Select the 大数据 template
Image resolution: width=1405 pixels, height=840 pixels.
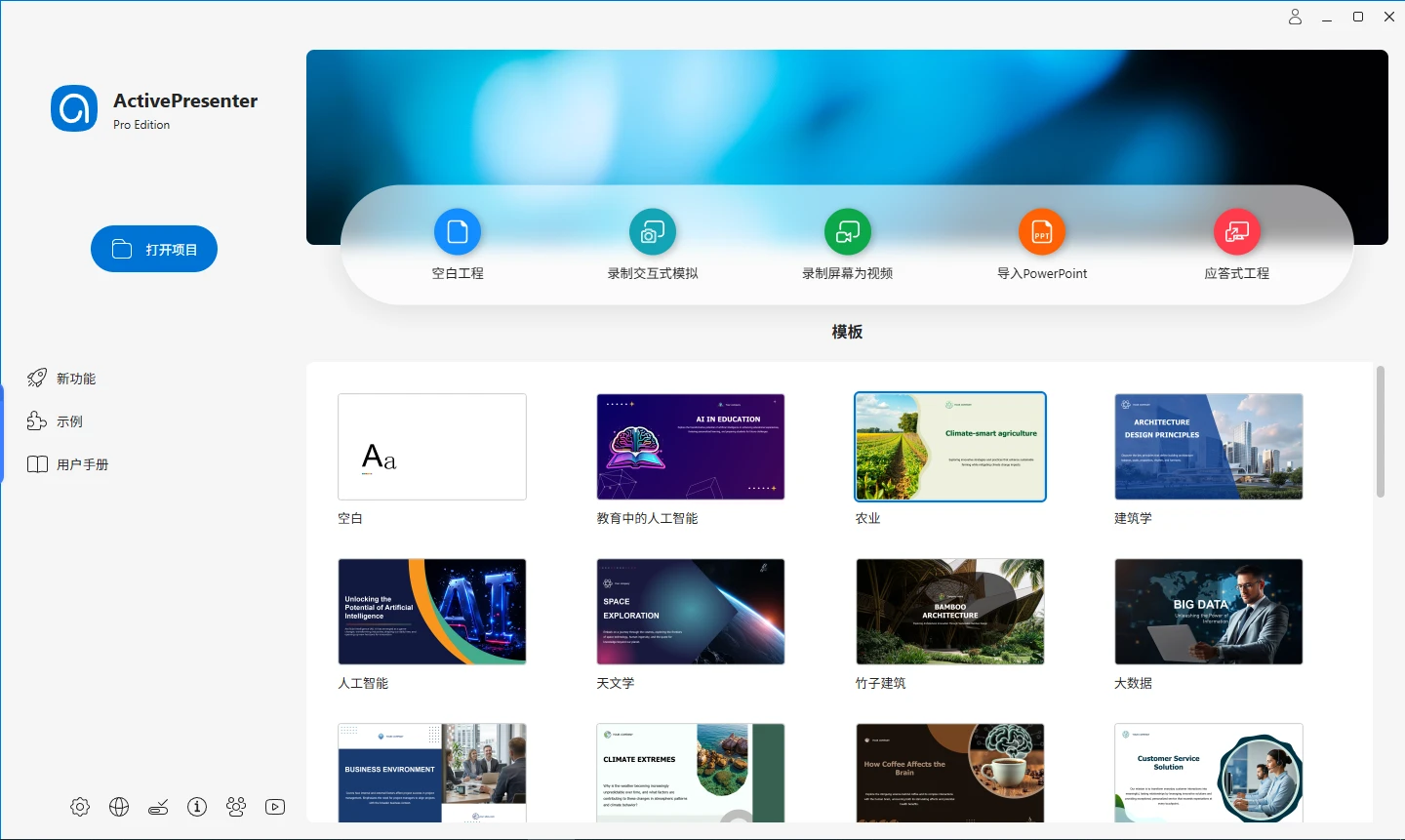(1208, 612)
